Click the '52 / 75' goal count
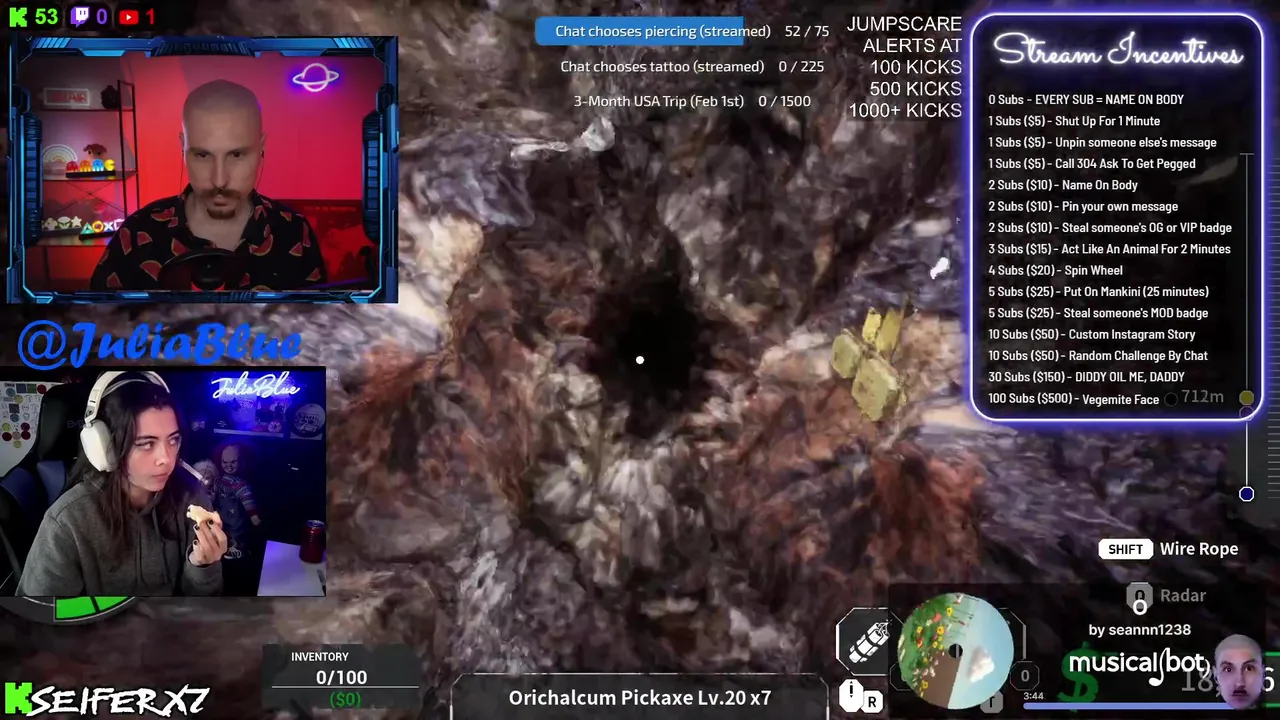1280x720 pixels. click(x=807, y=31)
